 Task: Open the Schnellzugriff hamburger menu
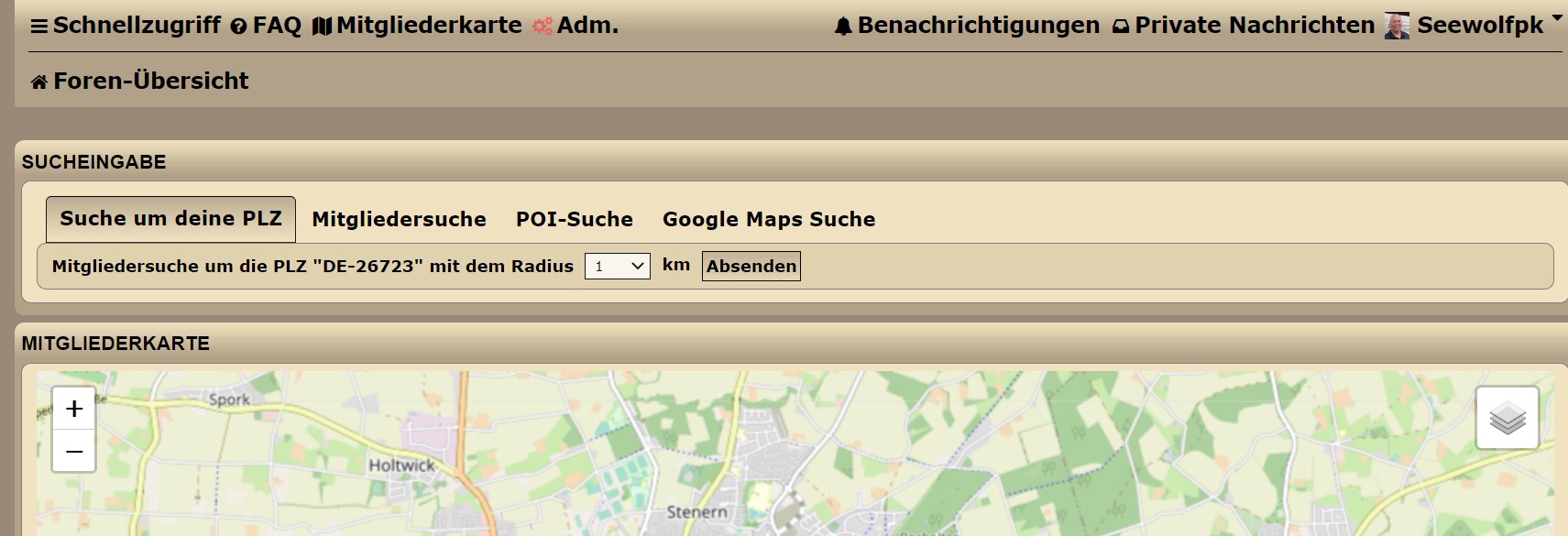point(126,26)
